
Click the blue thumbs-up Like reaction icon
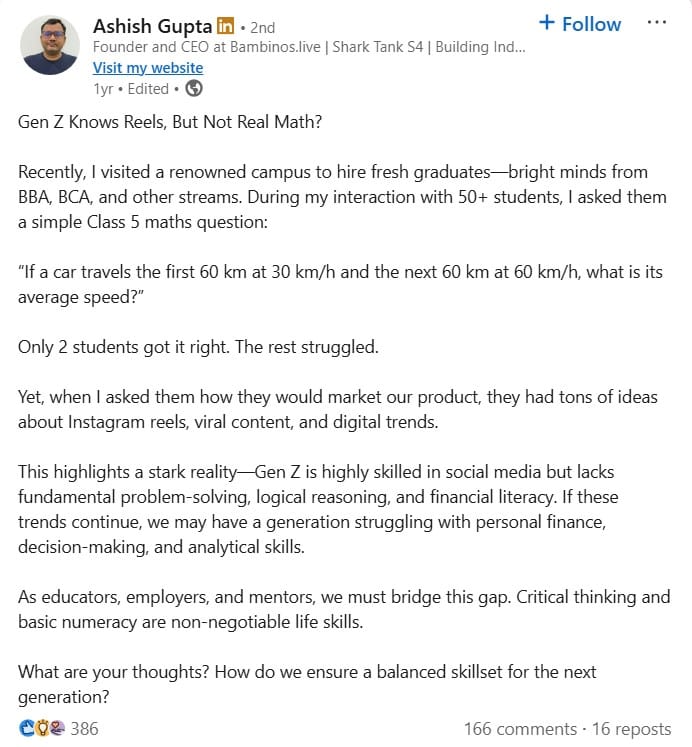pyautogui.click(x=26, y=728)
